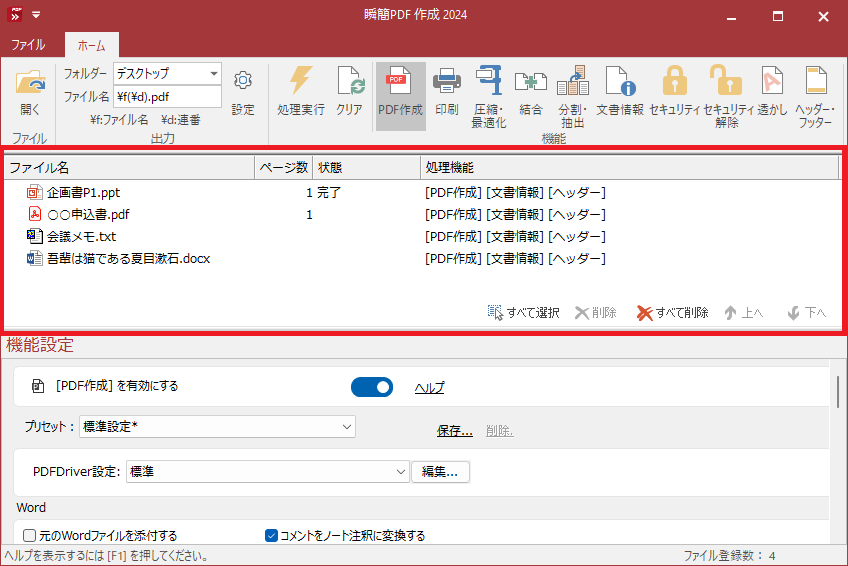The width and height of the screenshot is (848, 566).
Task: Click the settings panel vertical scrollbar
Action: (837, 392)
